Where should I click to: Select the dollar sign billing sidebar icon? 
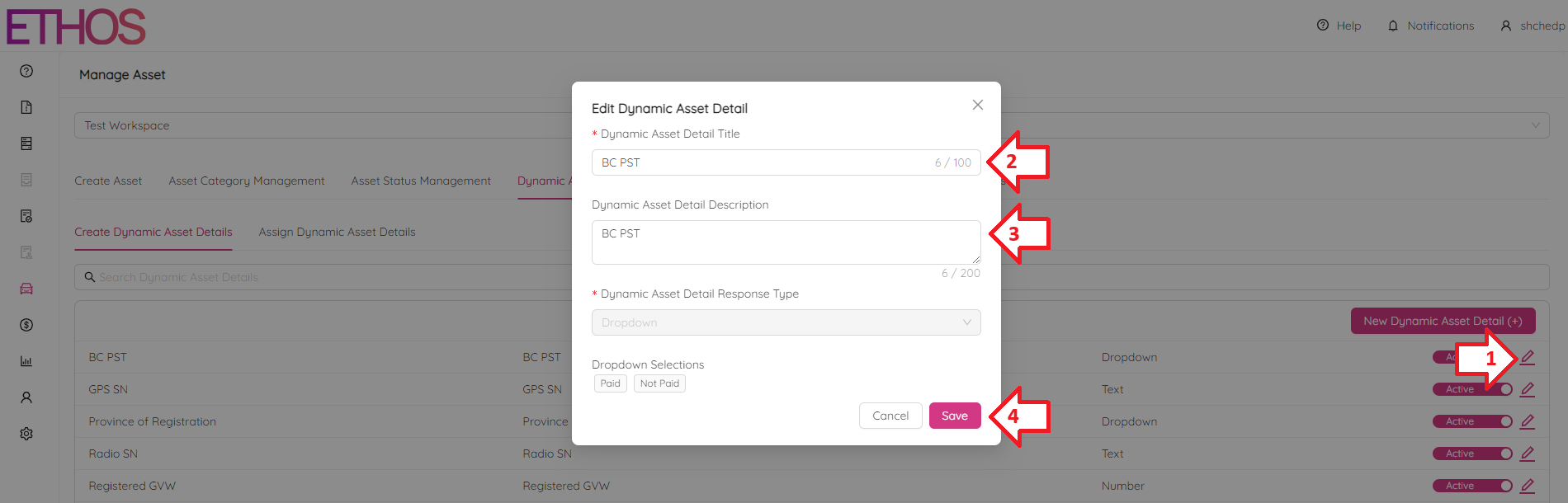[26, 325]
